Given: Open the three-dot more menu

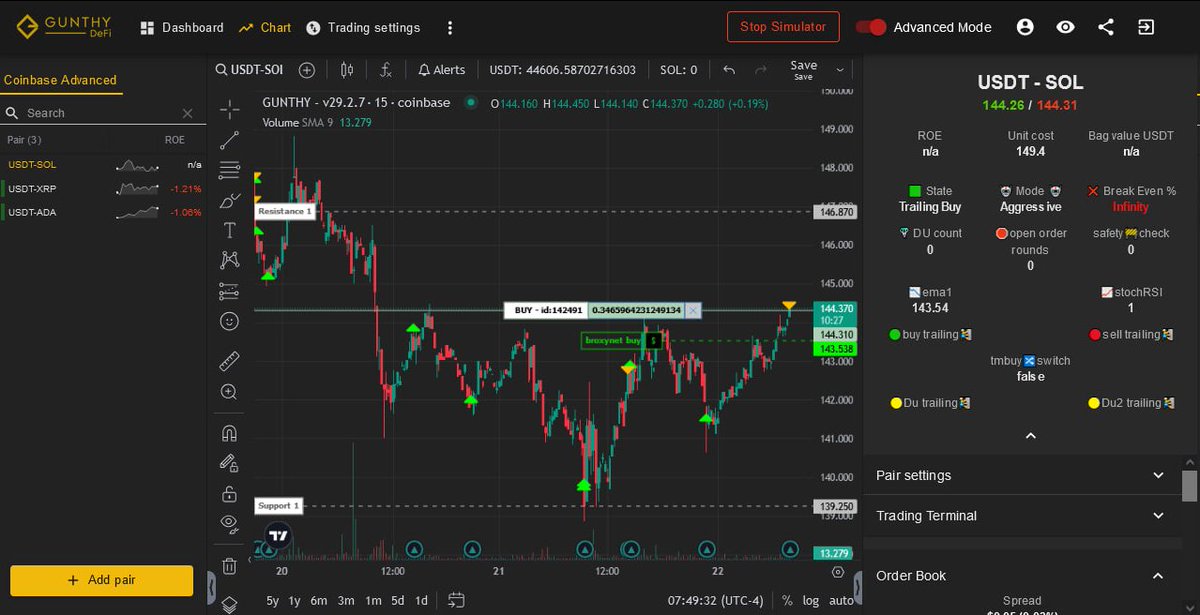Looking at the screenshot, I should point(450,28).
